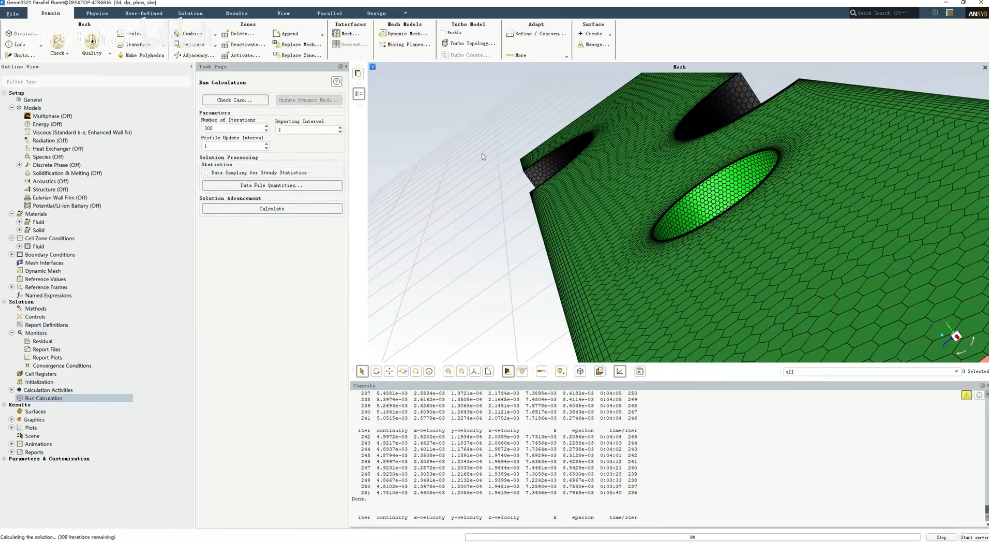This screenshot has height=543, width=989.
Task: Click the Reporting Interval input field
Action: click(306, 129)
